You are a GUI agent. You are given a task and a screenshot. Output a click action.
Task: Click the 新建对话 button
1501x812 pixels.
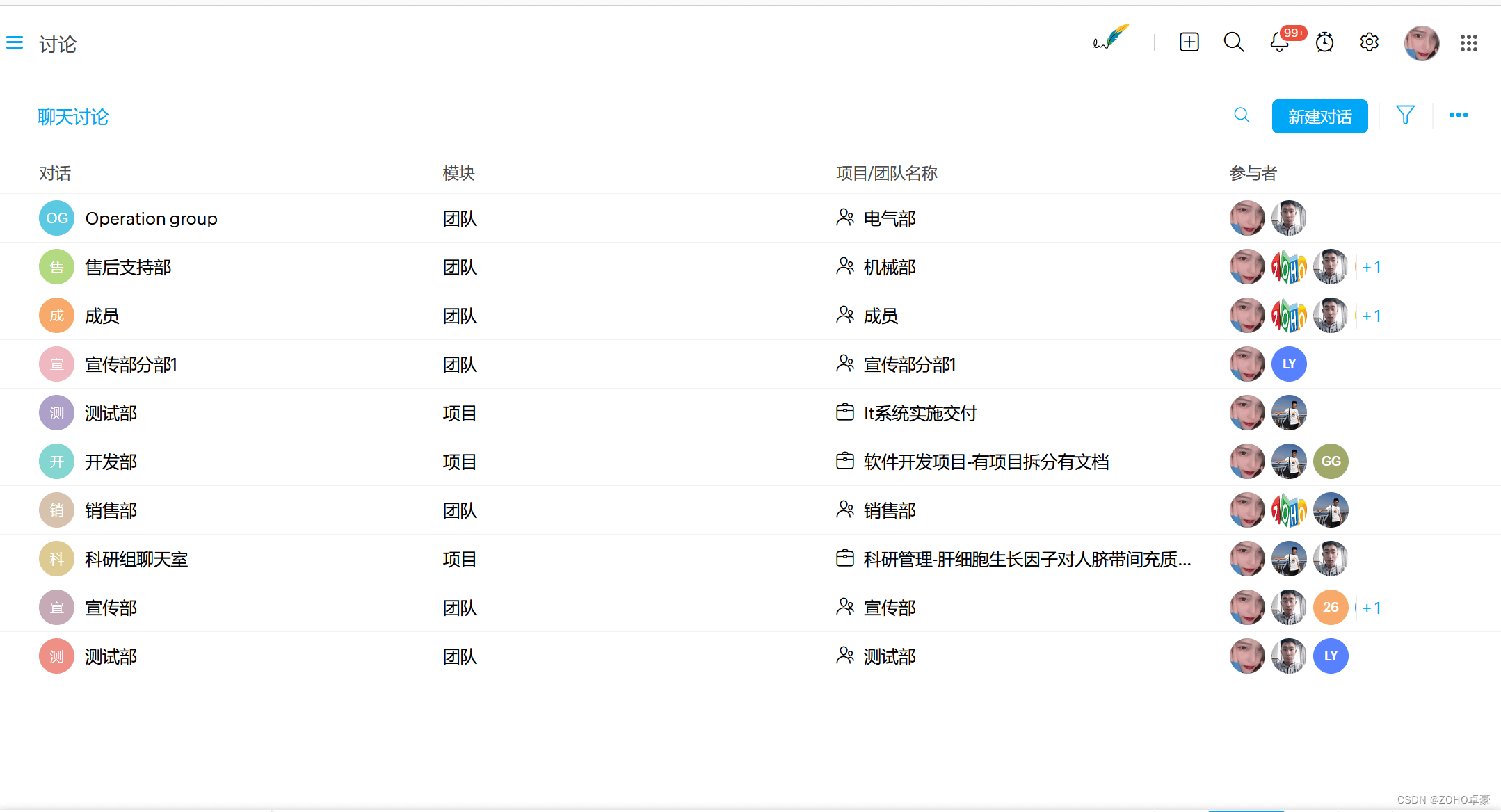point(1319,116)
